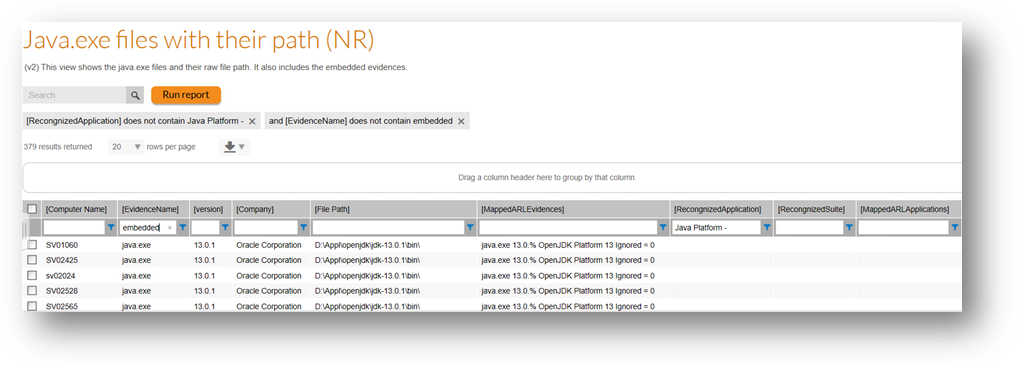Click the Run report button
Image resolution: width=1017 pixels, height=367 pixels.
(x=186, y=95)
